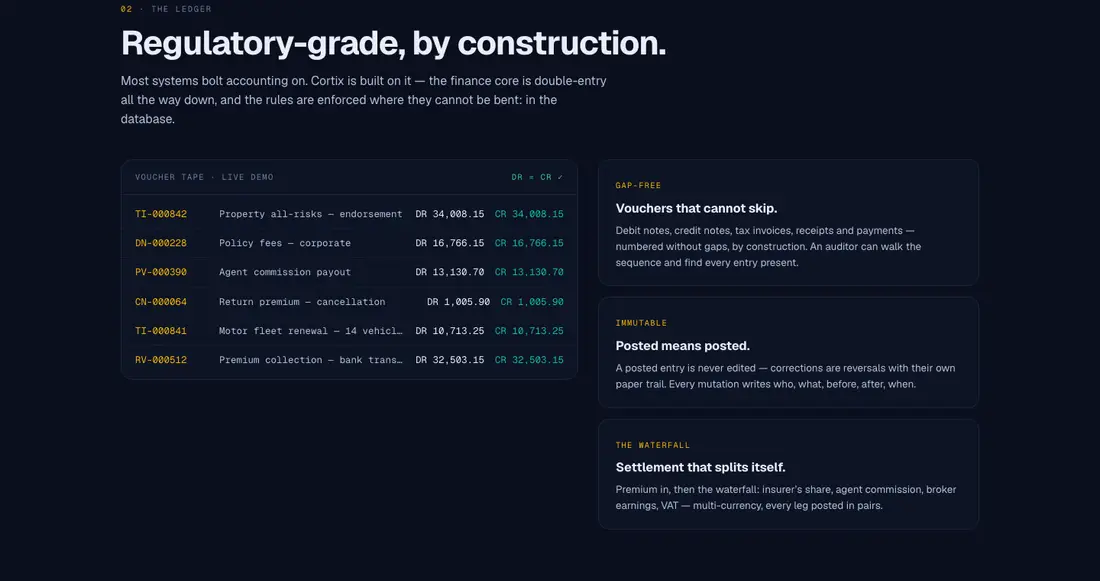Screen dimensions: 1100x581
Task: Click the credit amount CR 1,005.90
Action: pyautogui.click(x=532, y=302)
